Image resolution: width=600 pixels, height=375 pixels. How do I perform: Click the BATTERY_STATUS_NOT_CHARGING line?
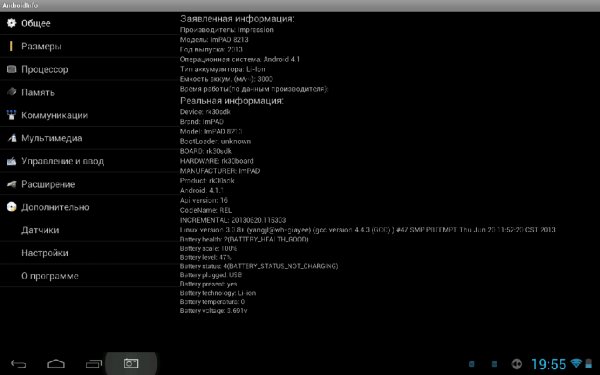259,266
